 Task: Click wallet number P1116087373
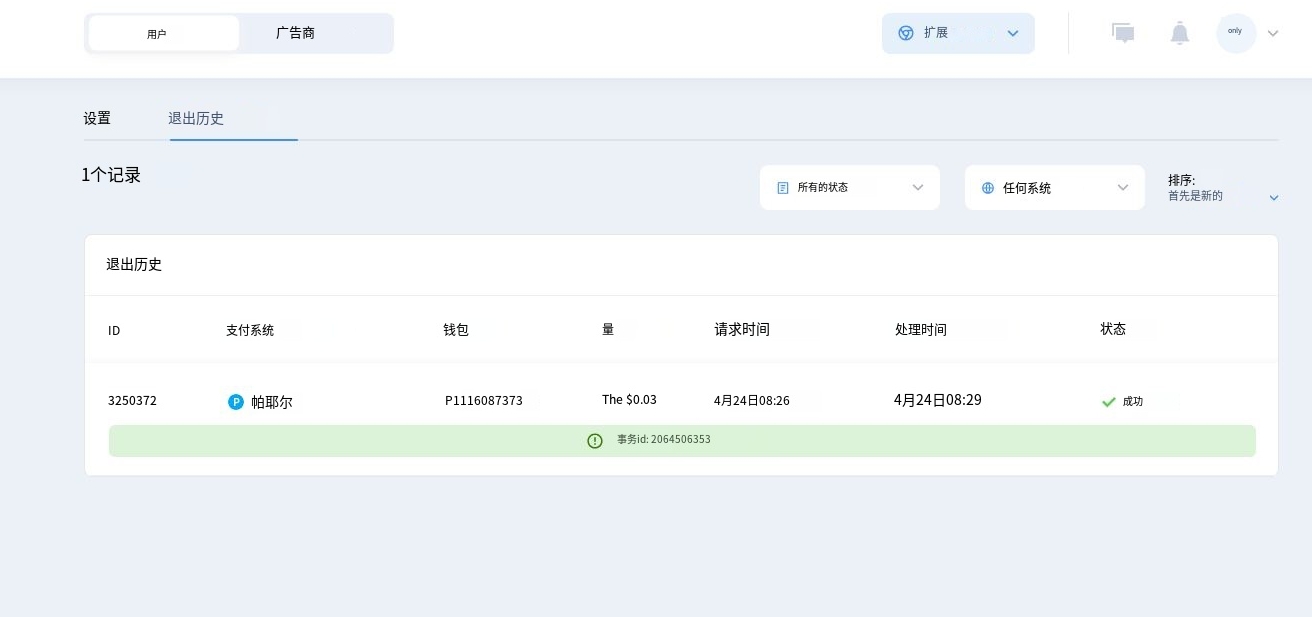click(x=484, y=401)
